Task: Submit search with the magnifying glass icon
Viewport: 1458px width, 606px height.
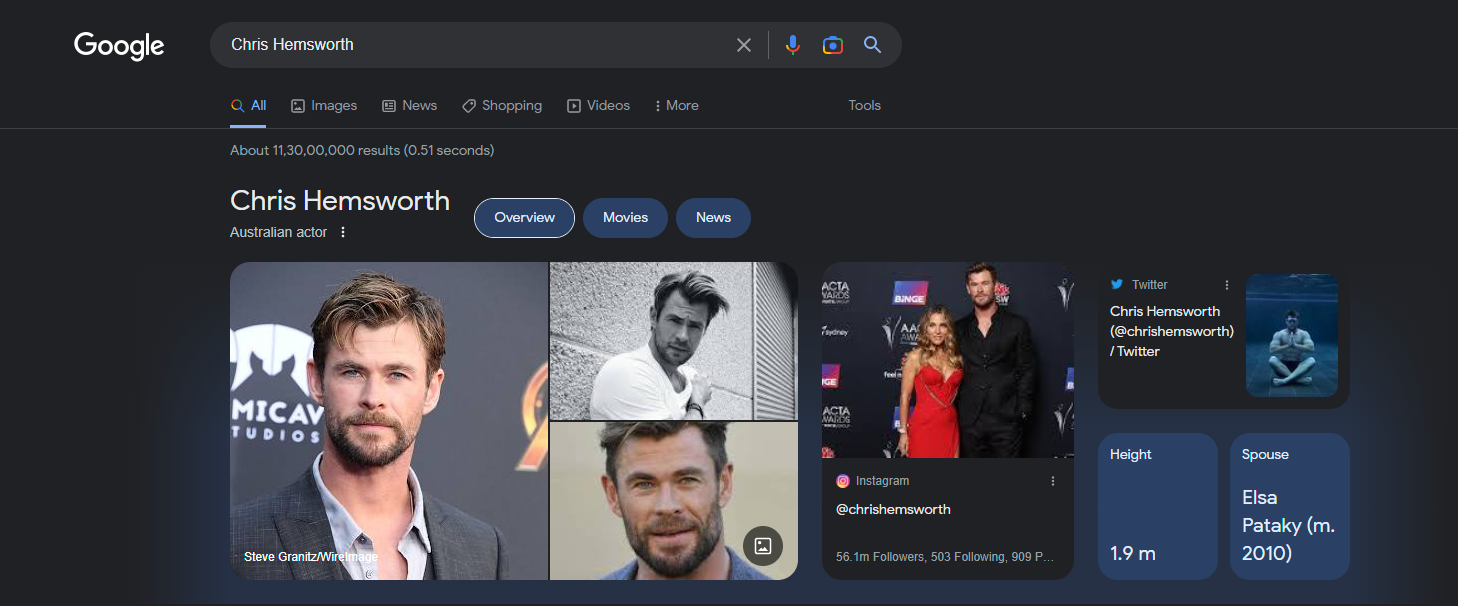Action: tap(873, 45)
